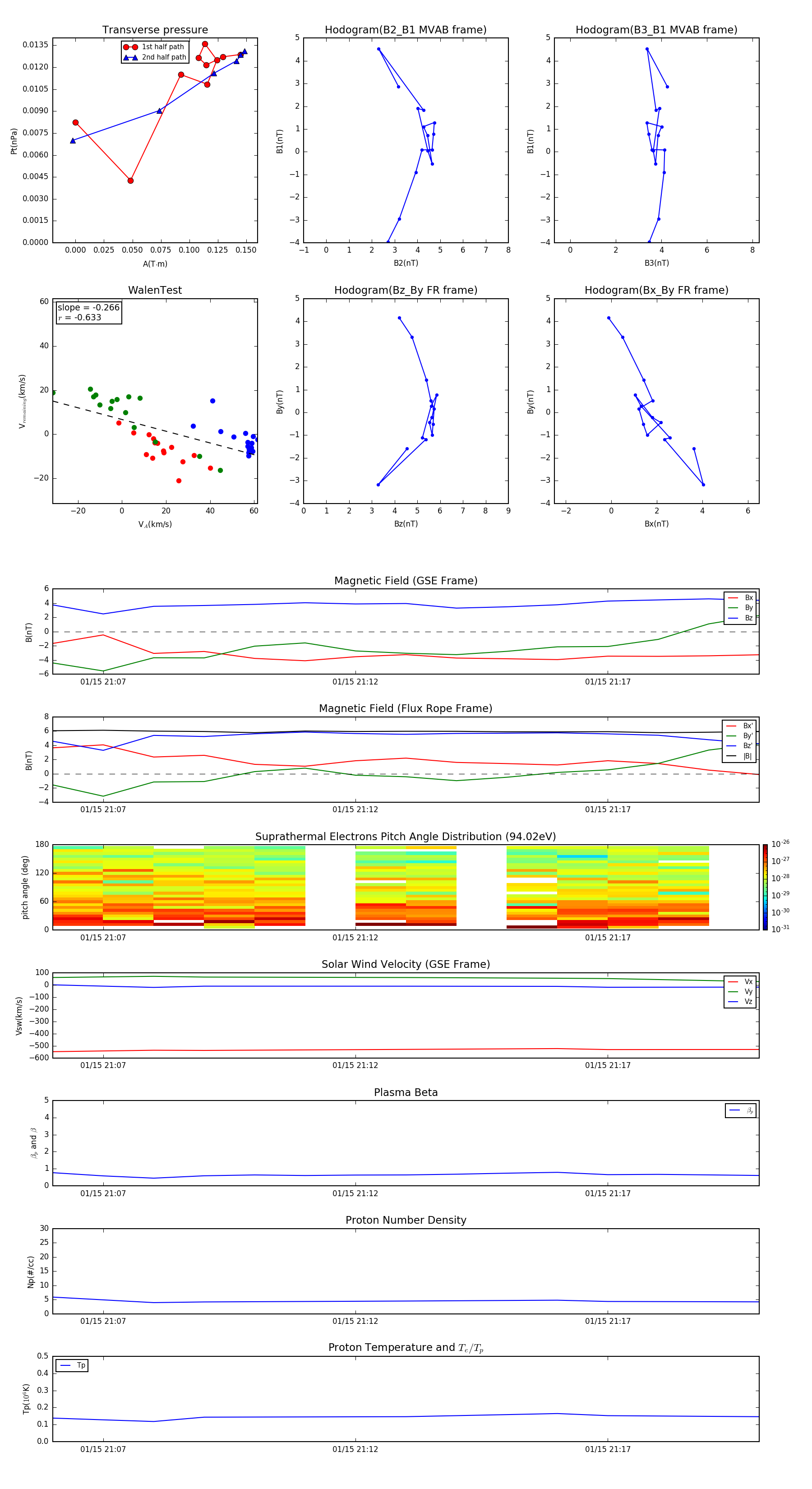Click the colorbar tick label 10^-31

780,929
